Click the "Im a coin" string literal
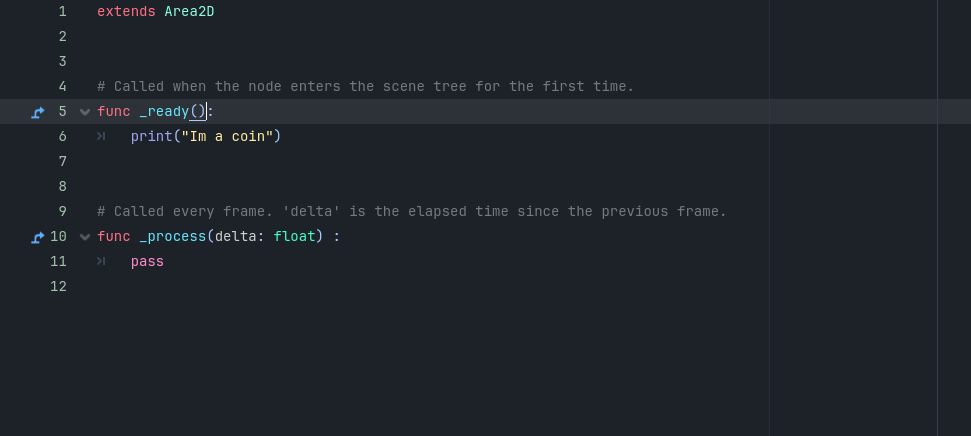Viewport: 971px width, 436px height. pos(227,136)
